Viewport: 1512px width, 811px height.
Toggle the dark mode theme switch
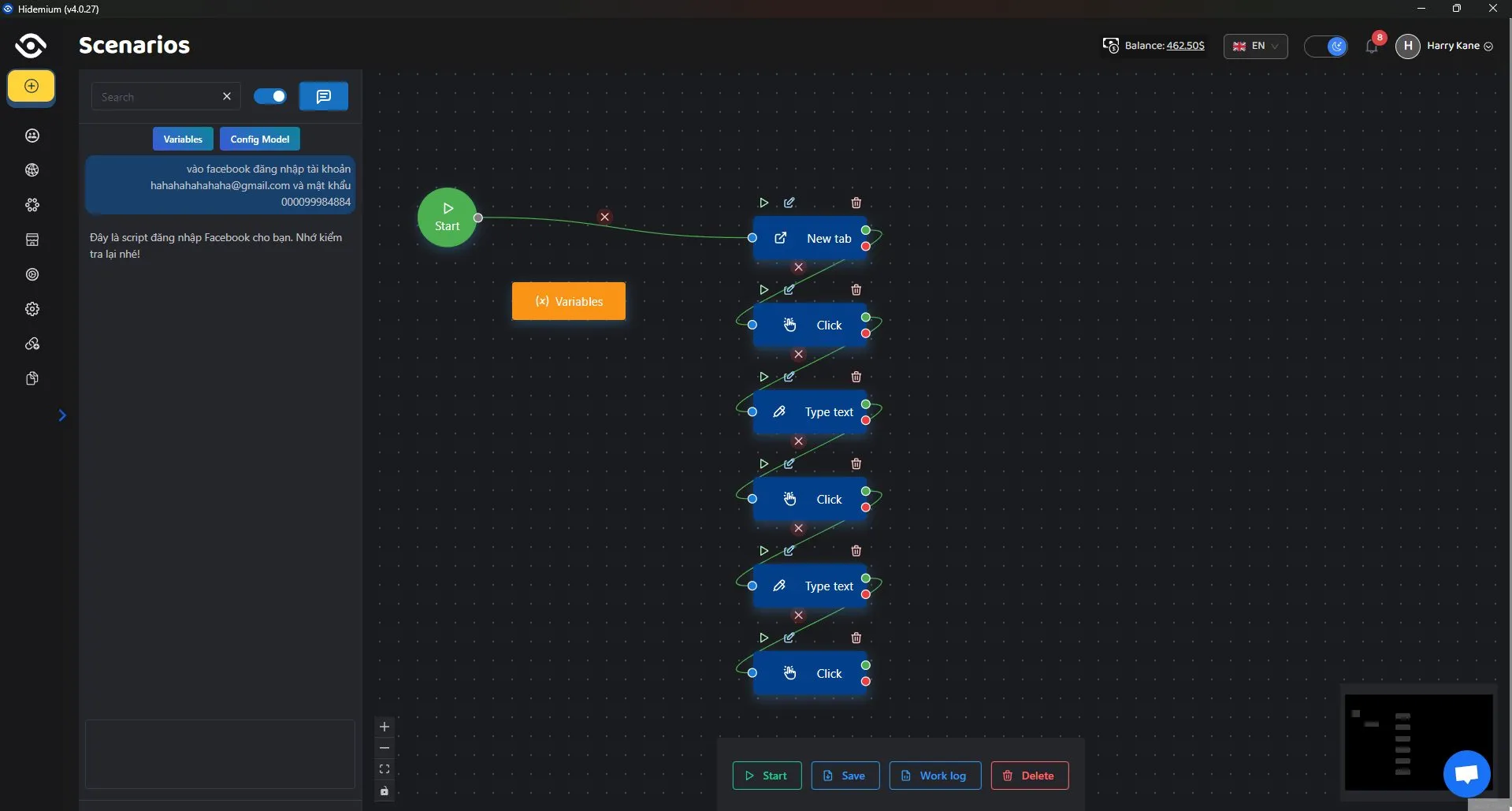pos(1326,47)
